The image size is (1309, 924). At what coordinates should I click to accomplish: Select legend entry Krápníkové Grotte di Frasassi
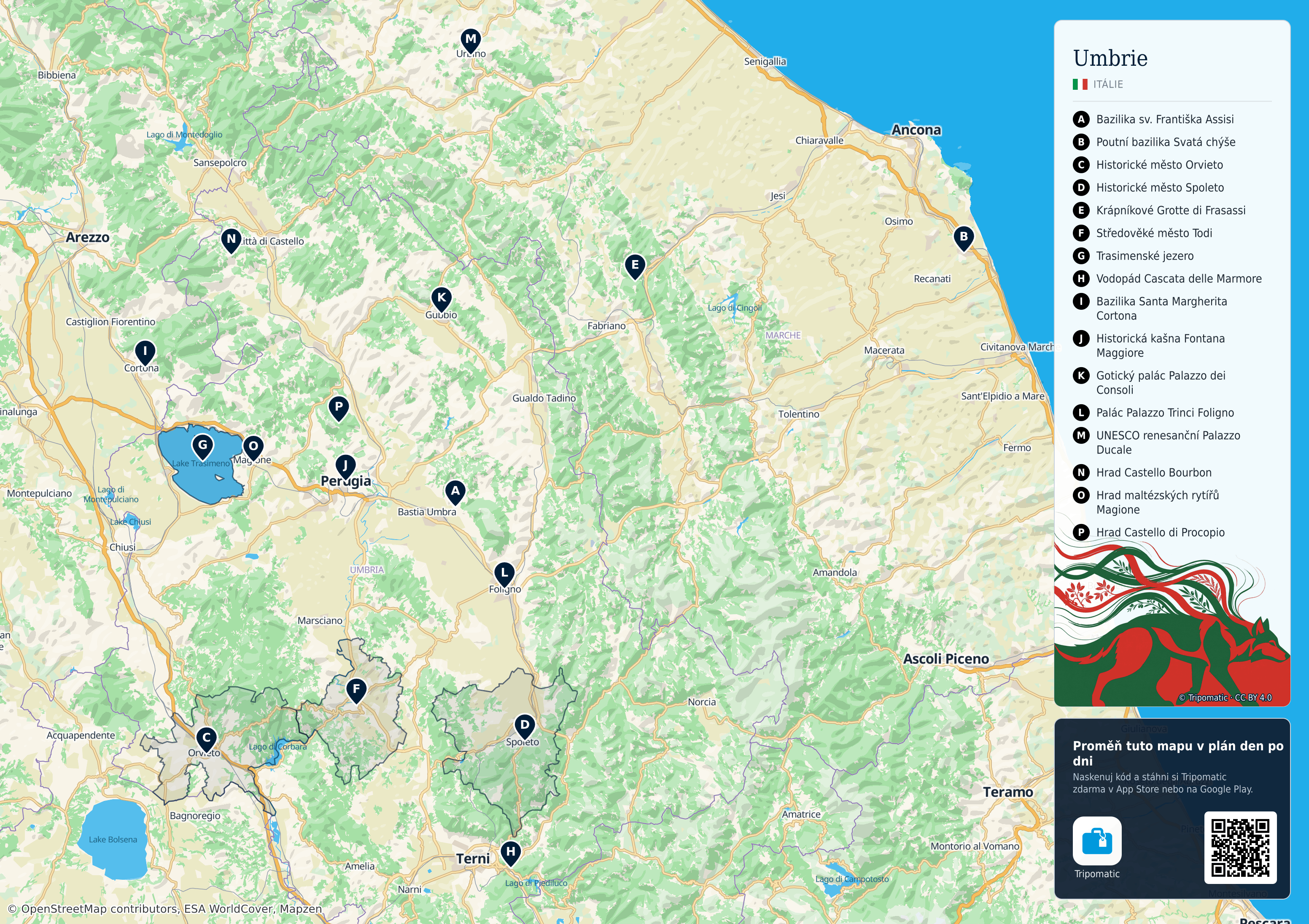point(1160,210)
